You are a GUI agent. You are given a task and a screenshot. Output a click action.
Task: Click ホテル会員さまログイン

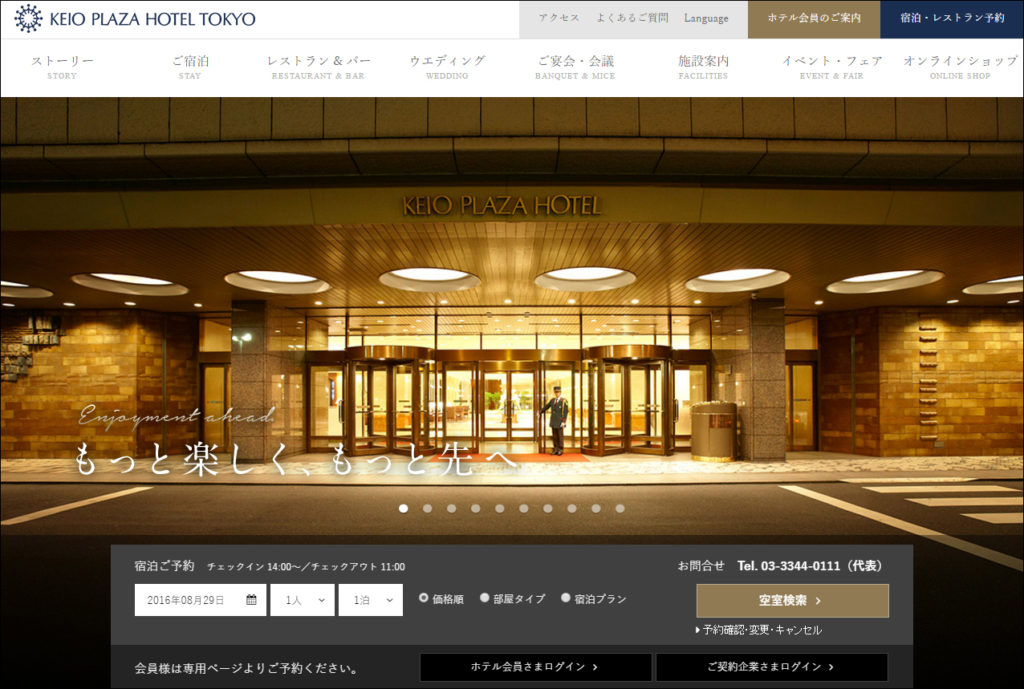pos(536,667)
